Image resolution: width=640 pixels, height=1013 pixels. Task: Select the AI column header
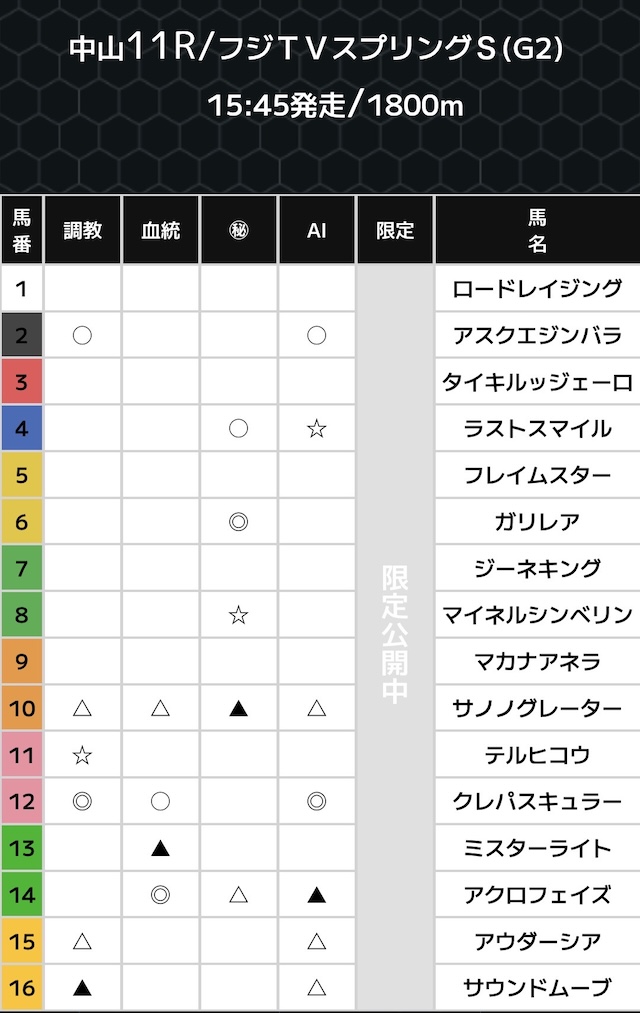316,230
